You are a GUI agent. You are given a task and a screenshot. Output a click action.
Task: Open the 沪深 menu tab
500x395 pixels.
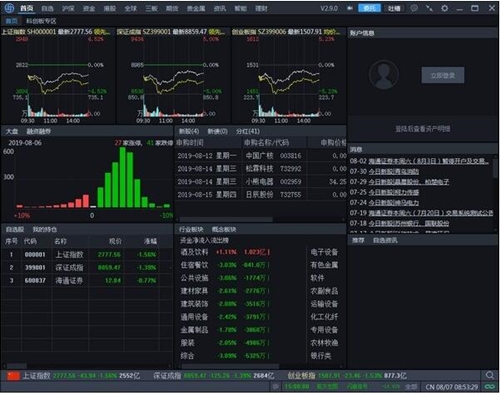pyautogui.click(x=68, y=8)
